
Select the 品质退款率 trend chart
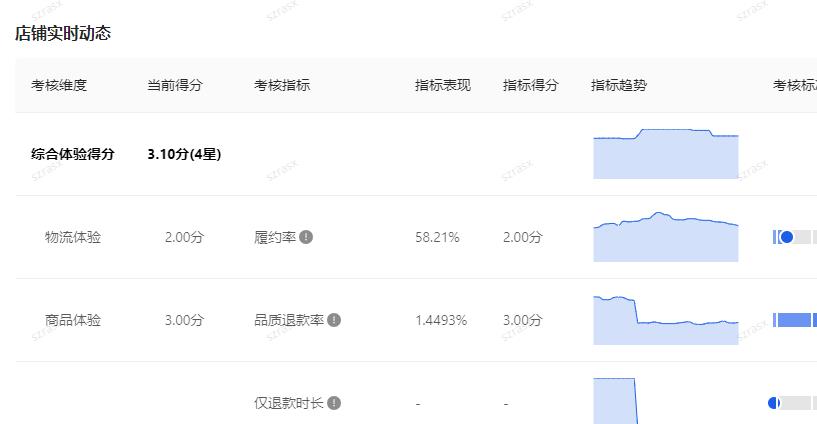tap(665, 320)
